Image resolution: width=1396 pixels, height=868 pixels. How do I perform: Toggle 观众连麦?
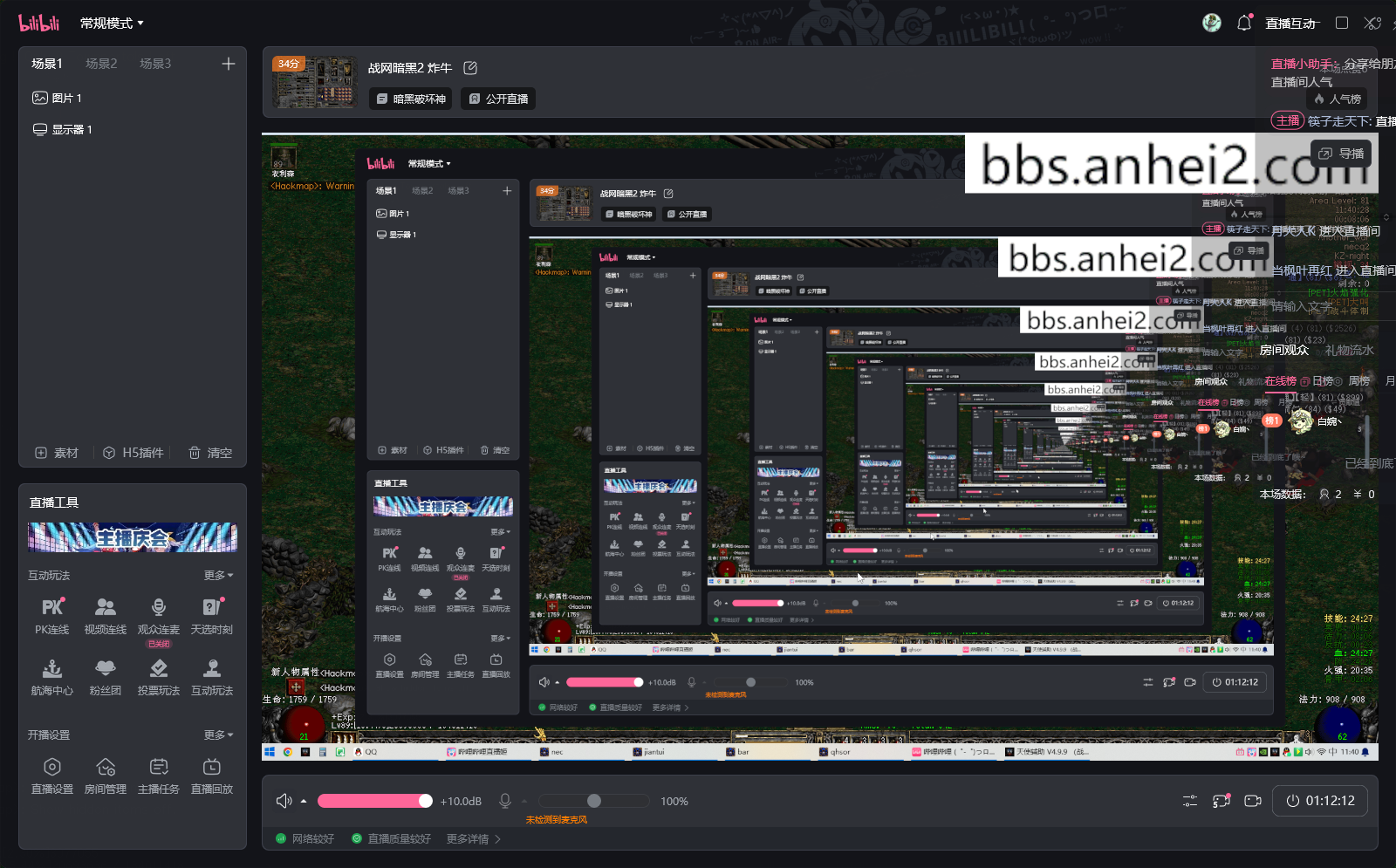click(x=159, y=618)
